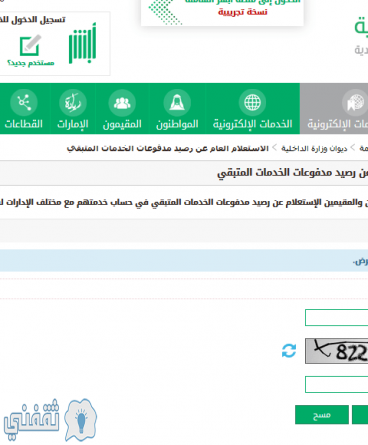Click the مسح clear button

[x=322, y=415]
